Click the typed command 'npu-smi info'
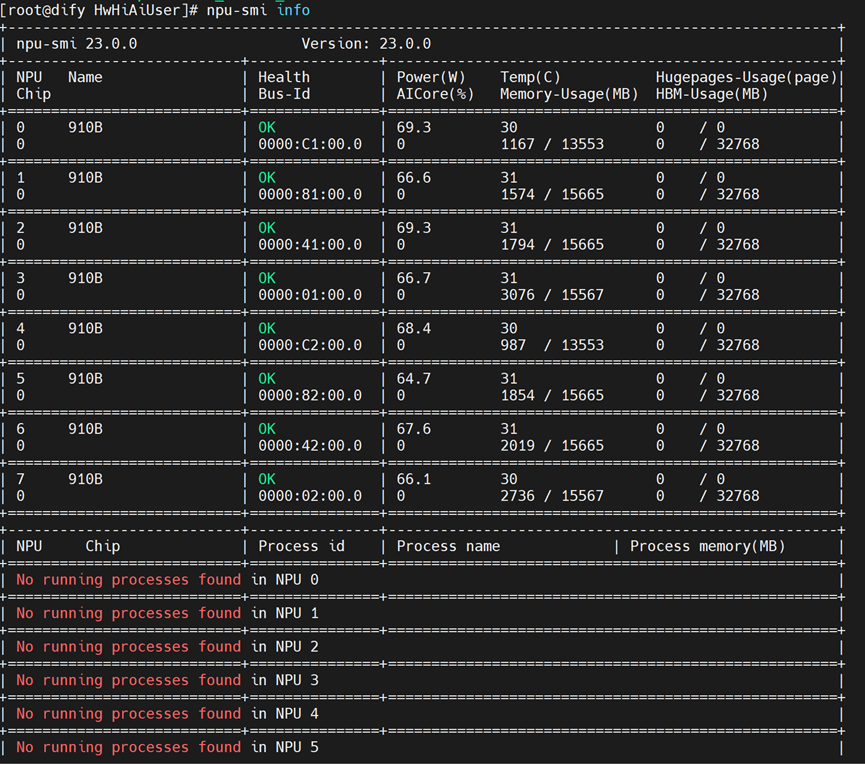865x764 pixels. [258, 10]
